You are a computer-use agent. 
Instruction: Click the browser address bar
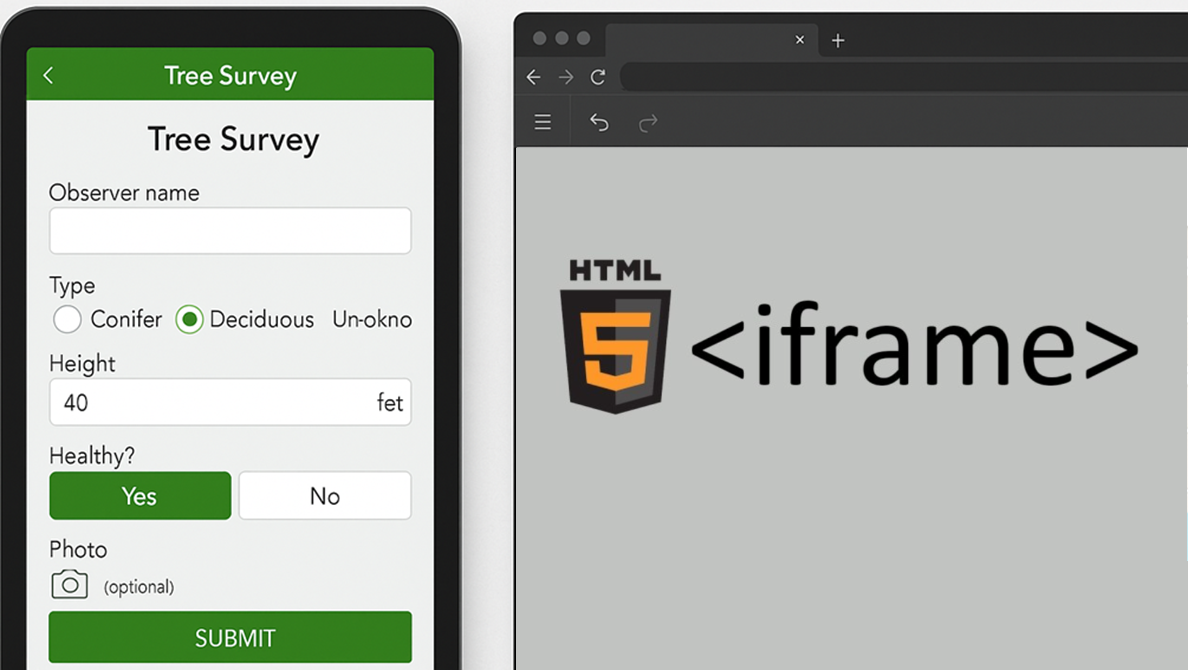coord(900,77)
